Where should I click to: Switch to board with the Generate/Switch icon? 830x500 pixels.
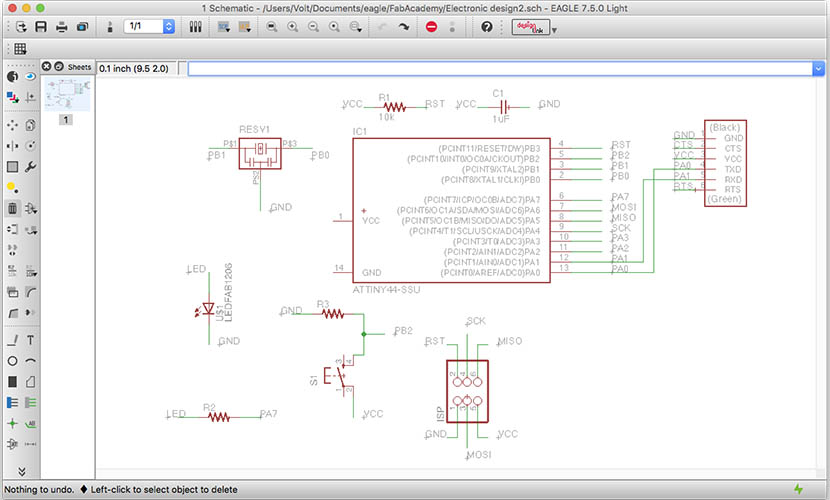point(110,26)
